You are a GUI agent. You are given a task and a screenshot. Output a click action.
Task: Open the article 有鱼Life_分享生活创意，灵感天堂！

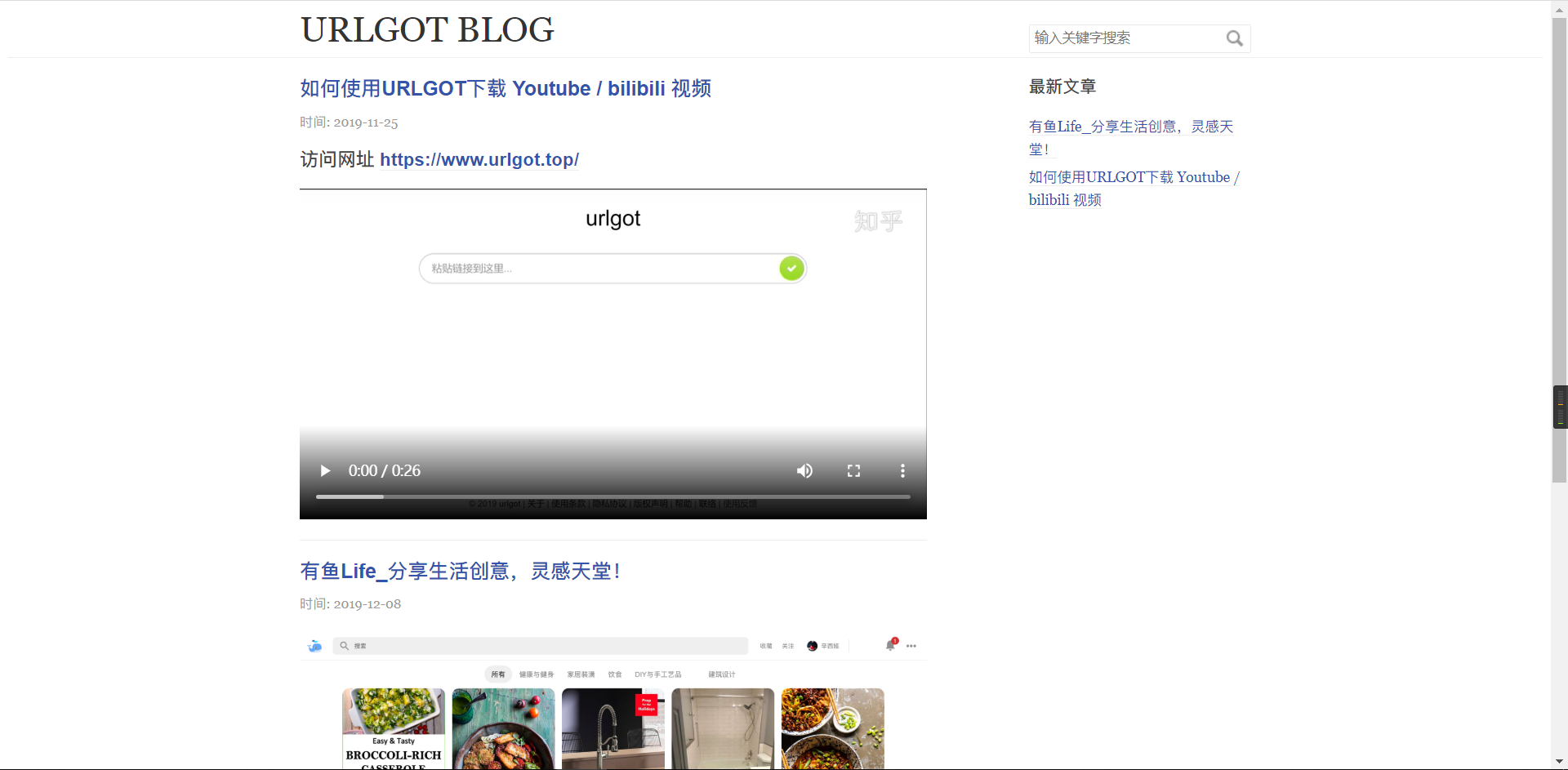pos(460,571)
